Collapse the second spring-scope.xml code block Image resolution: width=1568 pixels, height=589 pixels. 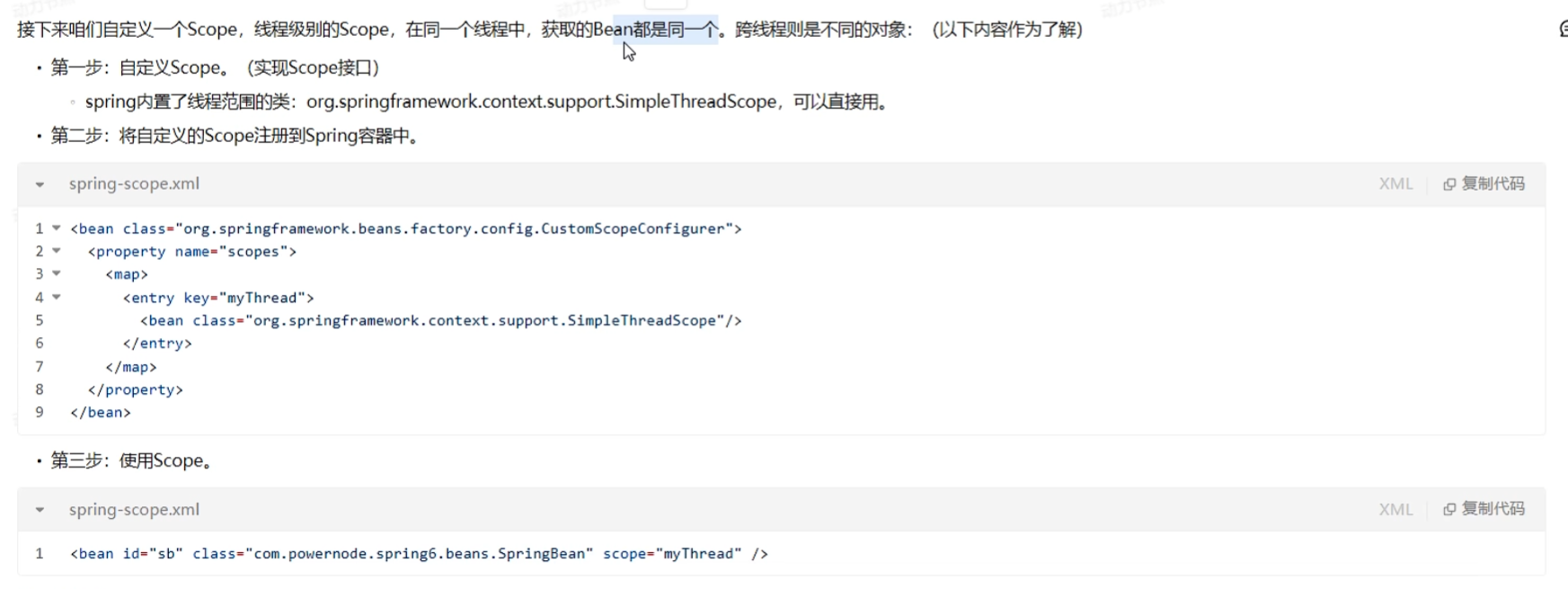(x=40, y=510)
